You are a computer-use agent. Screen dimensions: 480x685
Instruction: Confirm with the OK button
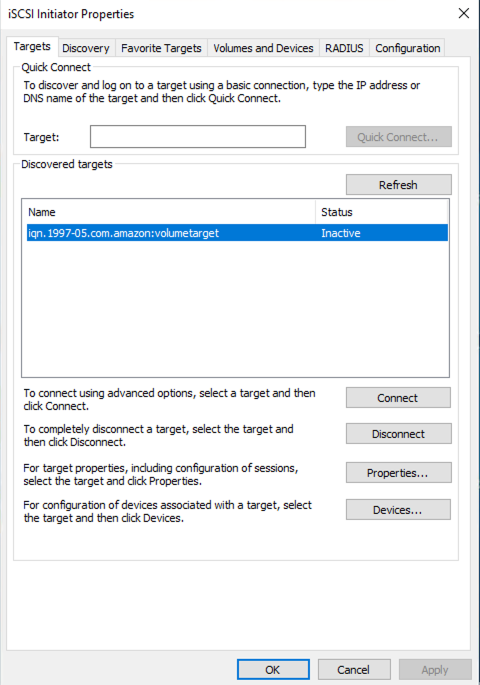(x=273, y=670)
